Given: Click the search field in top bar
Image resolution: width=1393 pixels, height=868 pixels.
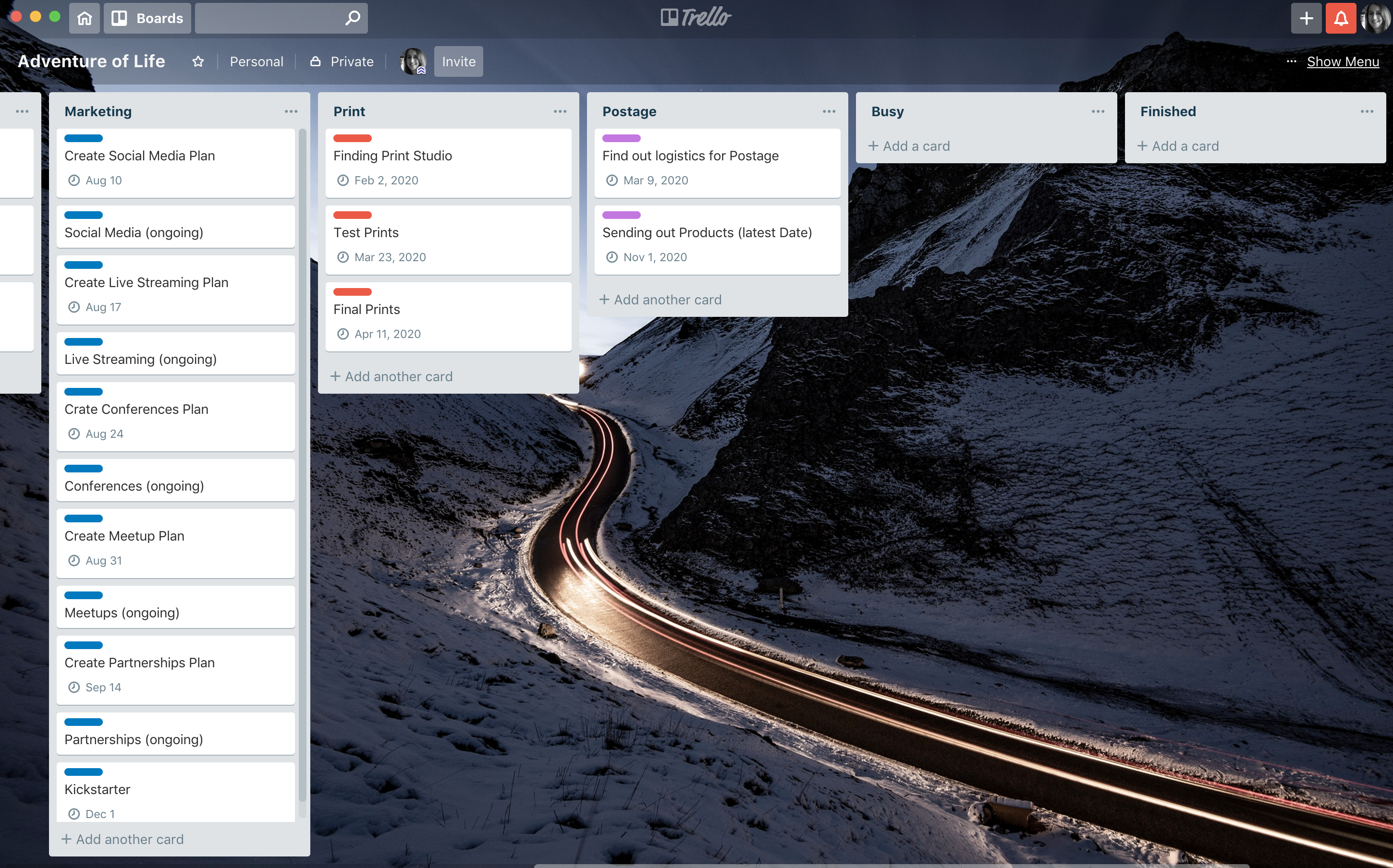Looking at the screenshot, I should [281, 18].
